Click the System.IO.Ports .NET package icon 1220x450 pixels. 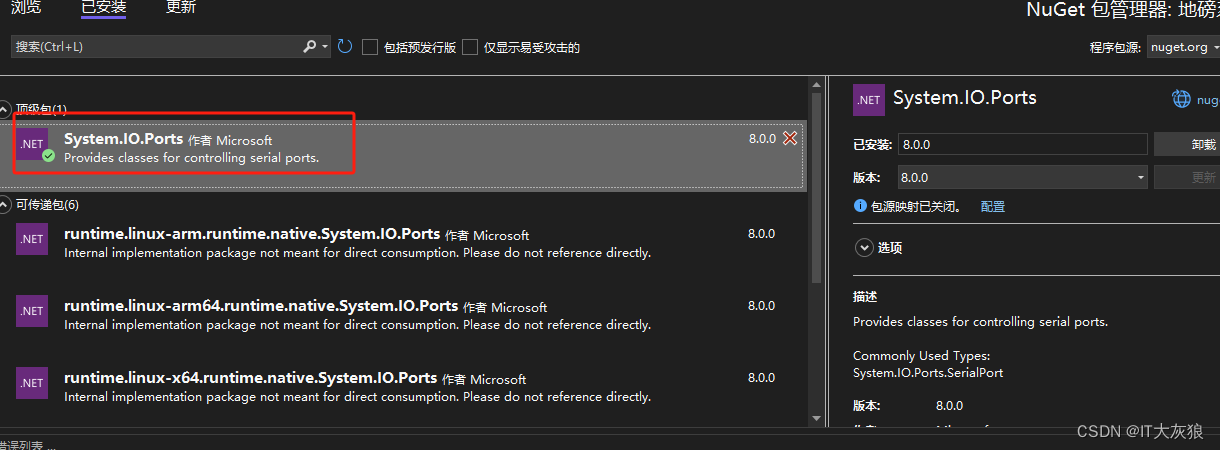(32, 144)
